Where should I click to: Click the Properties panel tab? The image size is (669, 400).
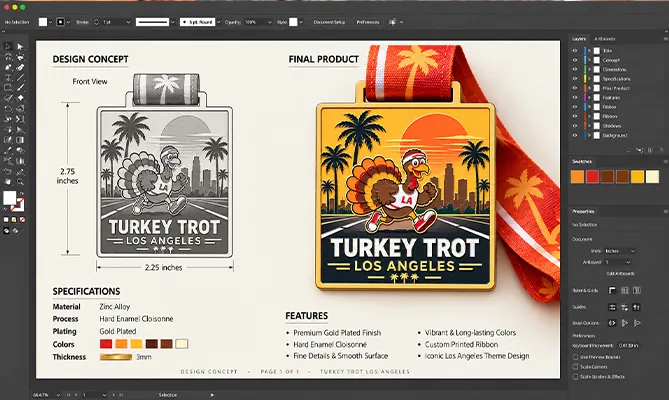coord(583,212)
